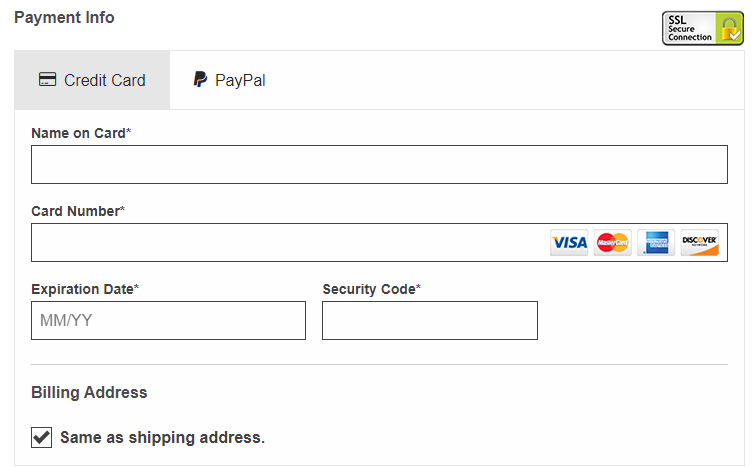The image size is (756, 467).
Task: Focus the Security Code input box
Action: [430, 321]
